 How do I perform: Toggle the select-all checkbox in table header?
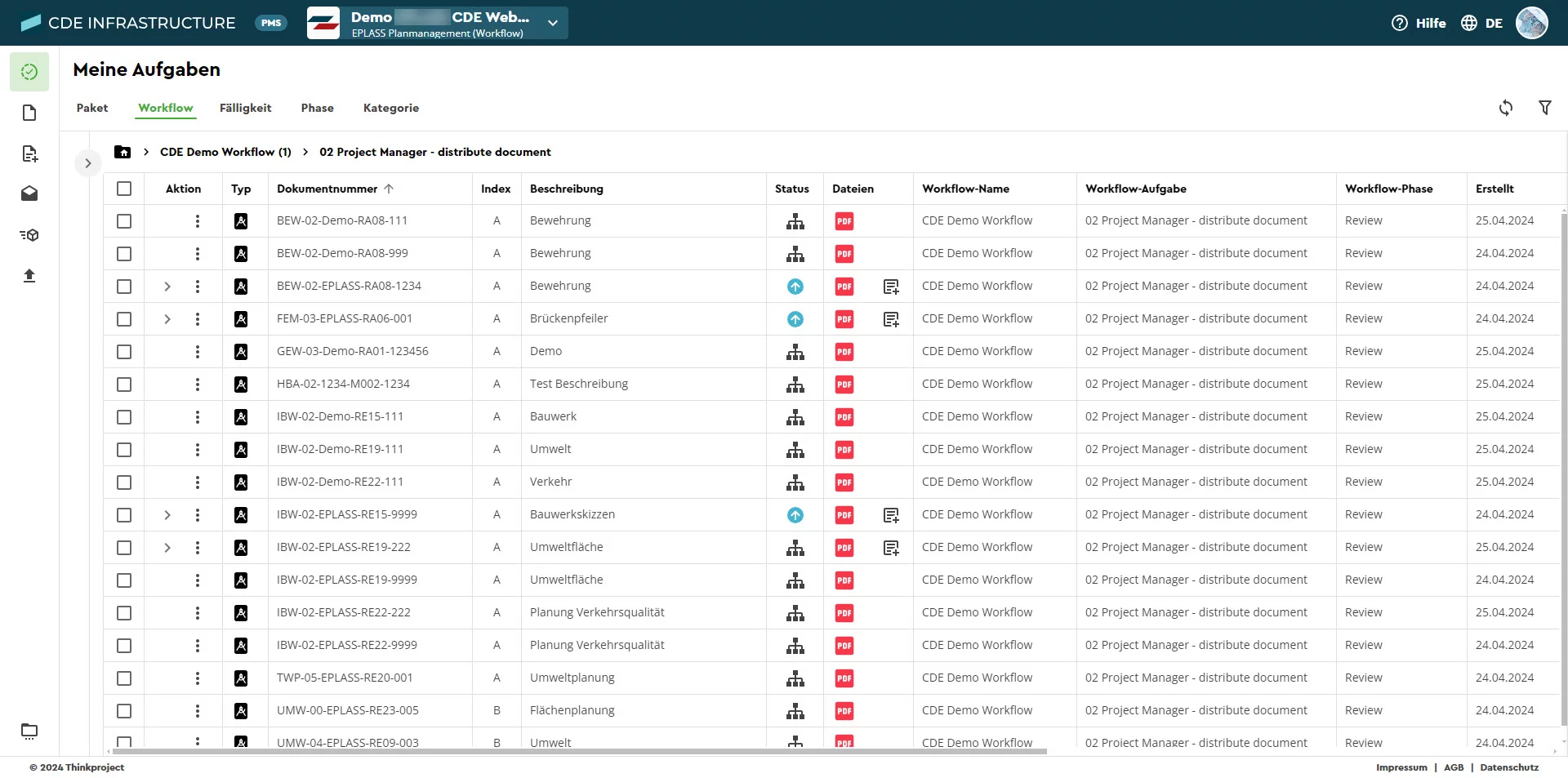(x=124, y=189)
